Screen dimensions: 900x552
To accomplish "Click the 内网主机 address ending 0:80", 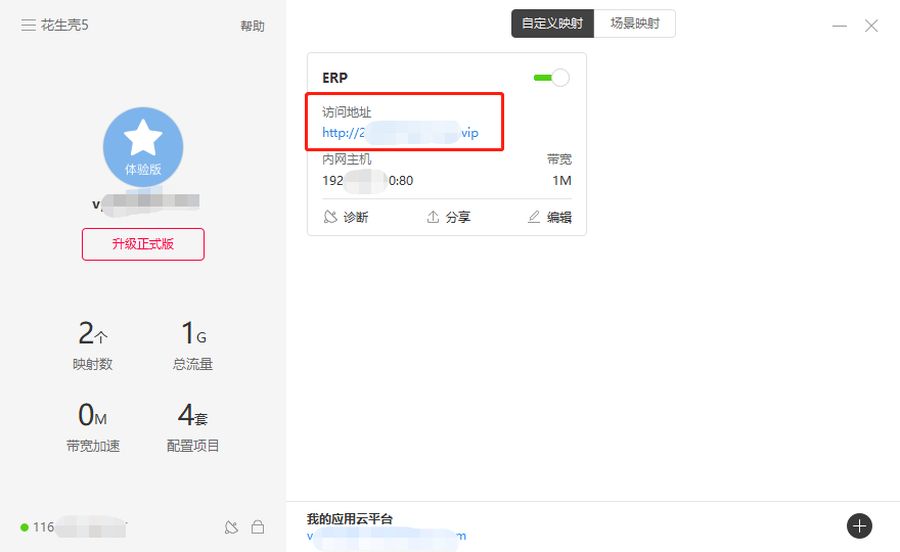I will pyautogui.click(x=367, y=181).
